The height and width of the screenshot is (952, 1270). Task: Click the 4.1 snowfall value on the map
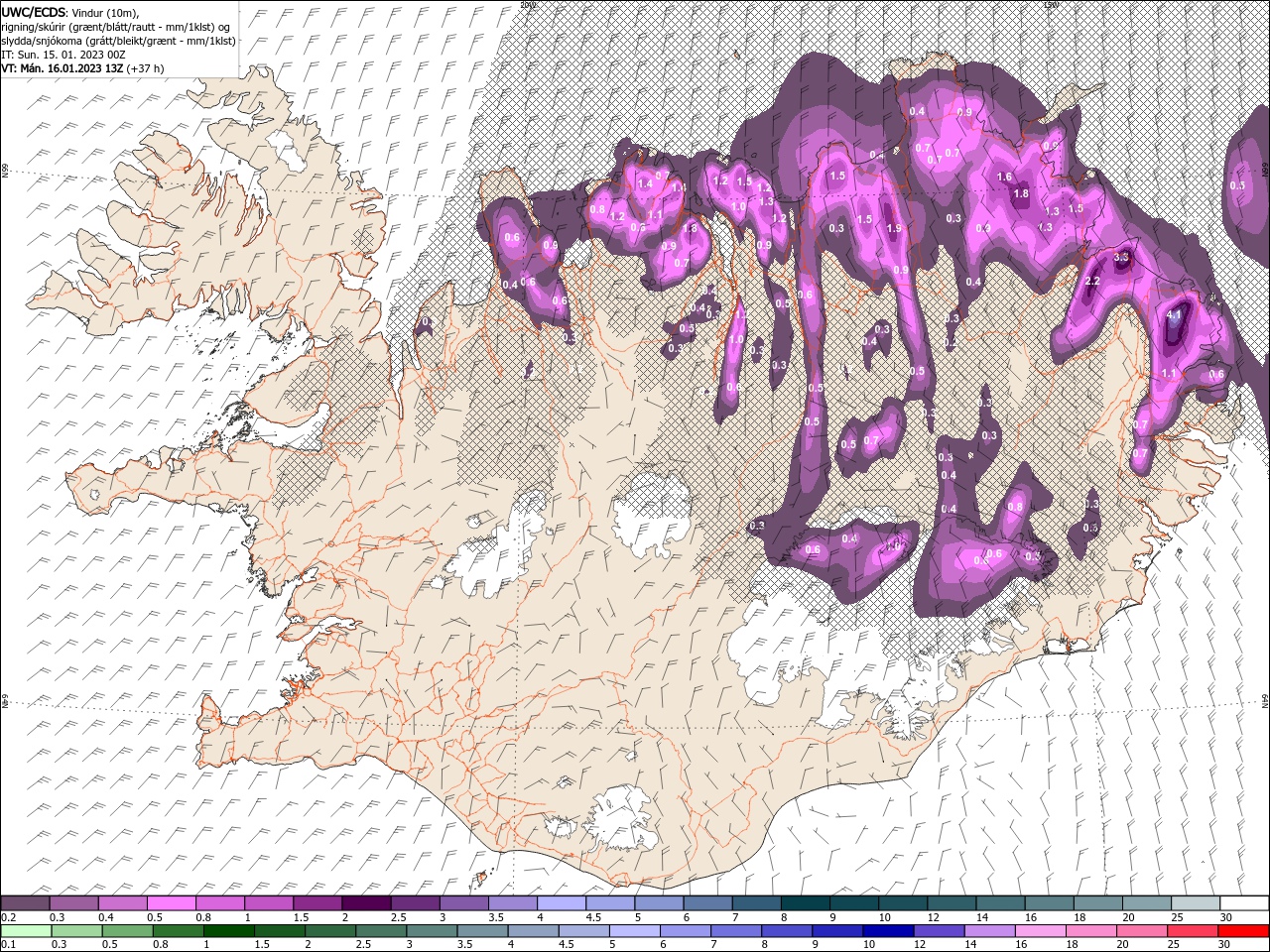click(x=1176, y=314)
